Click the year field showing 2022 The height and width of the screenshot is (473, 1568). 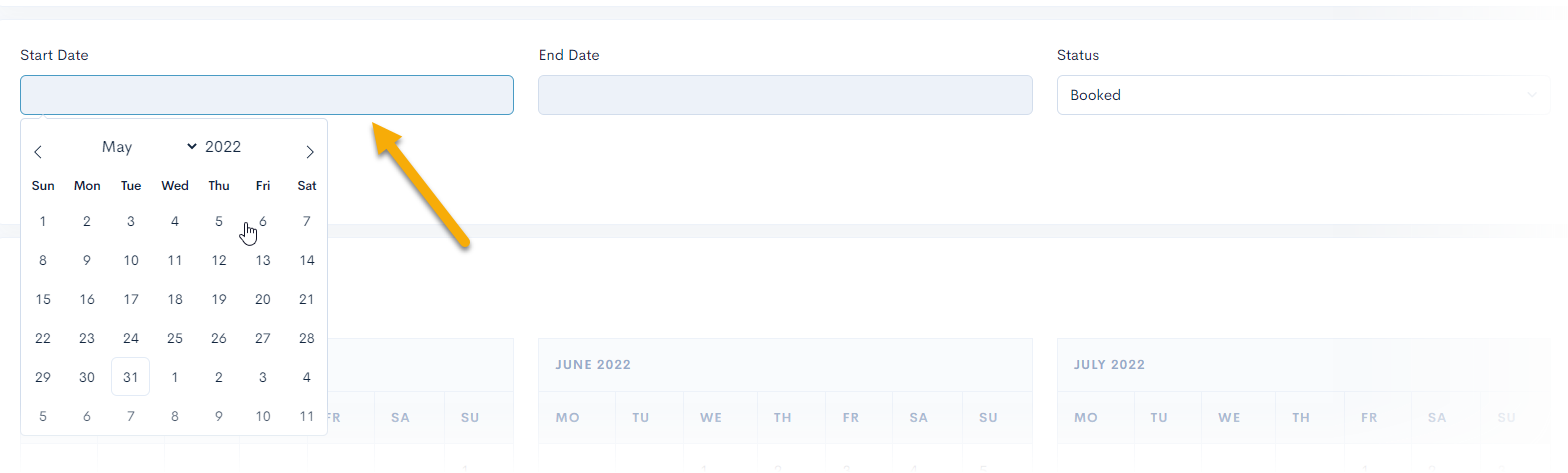coord(223,147)
